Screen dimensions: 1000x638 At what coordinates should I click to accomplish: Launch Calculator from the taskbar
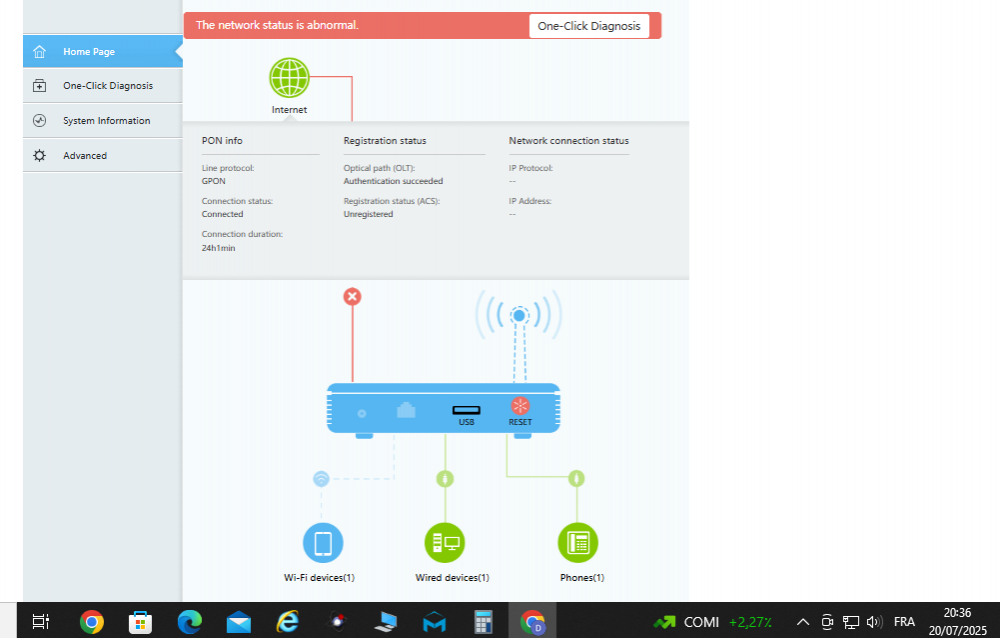[x=484, y=622]
